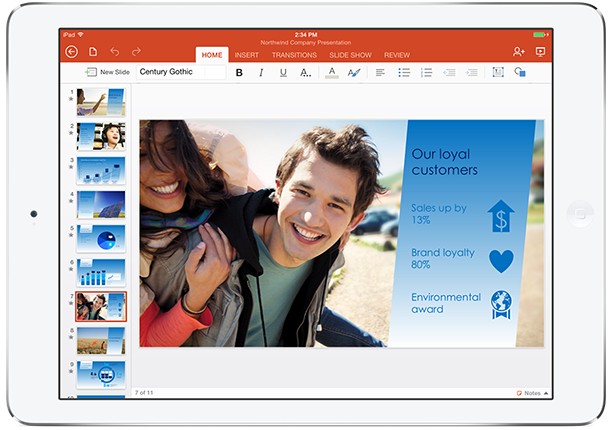Viewport: 610px width, 430px height.
Task: Apply a bulleted list
Action: [404, 72]
